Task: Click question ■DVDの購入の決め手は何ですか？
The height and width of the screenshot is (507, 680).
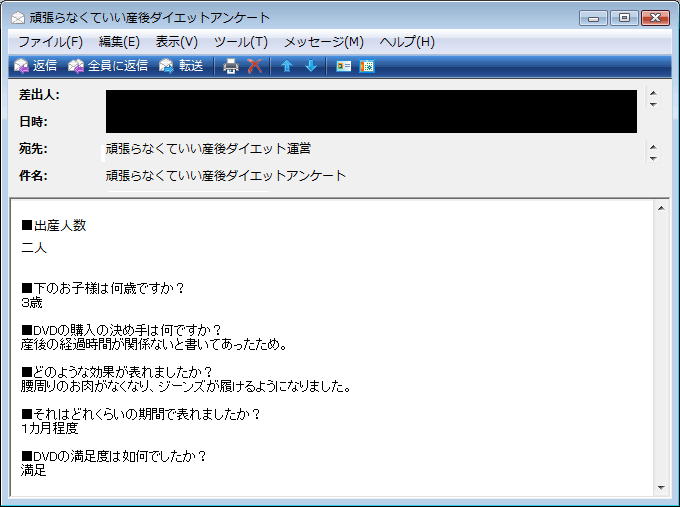Action: pos(121,330)
